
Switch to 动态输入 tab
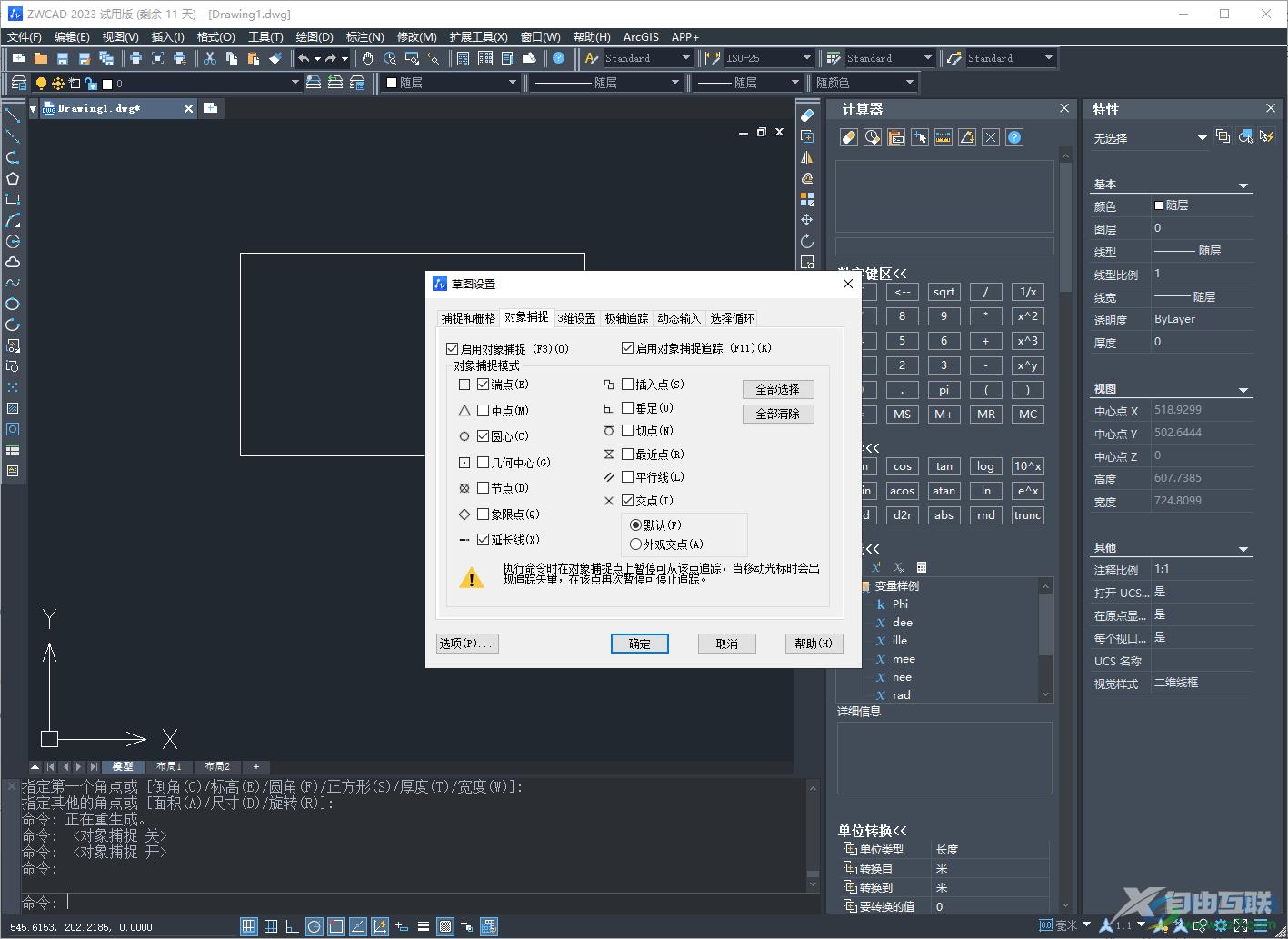(x=679, y=318)
